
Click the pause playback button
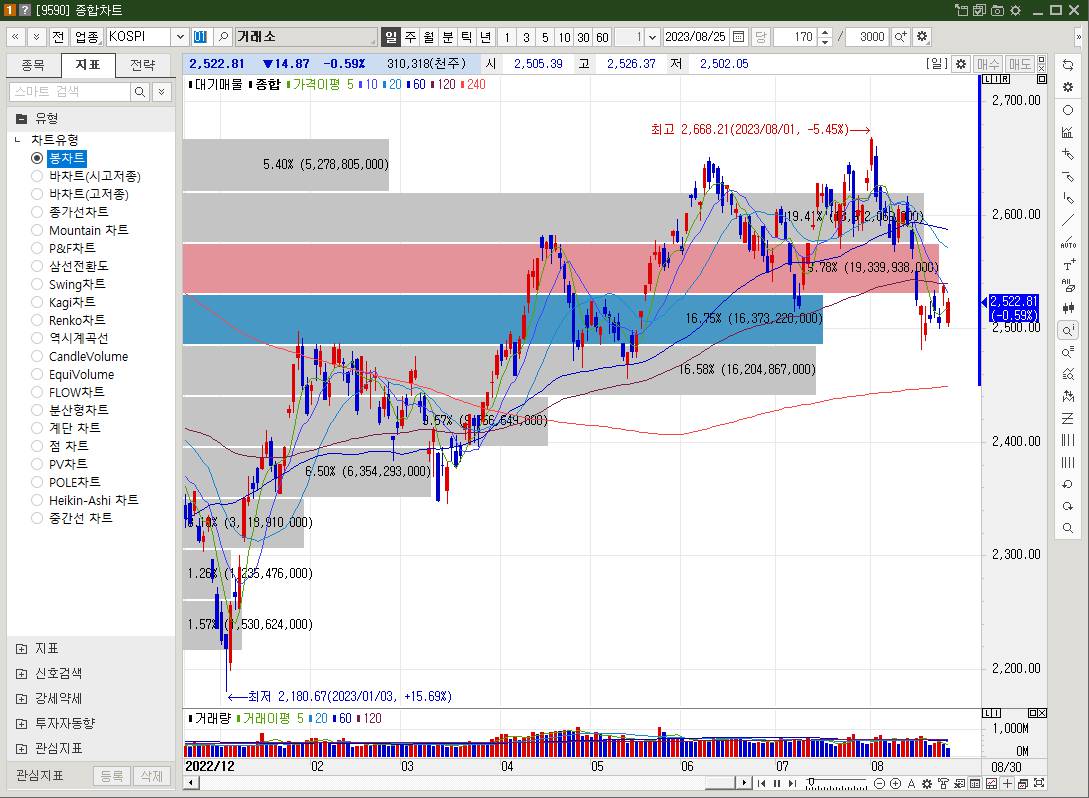point(776,783)
